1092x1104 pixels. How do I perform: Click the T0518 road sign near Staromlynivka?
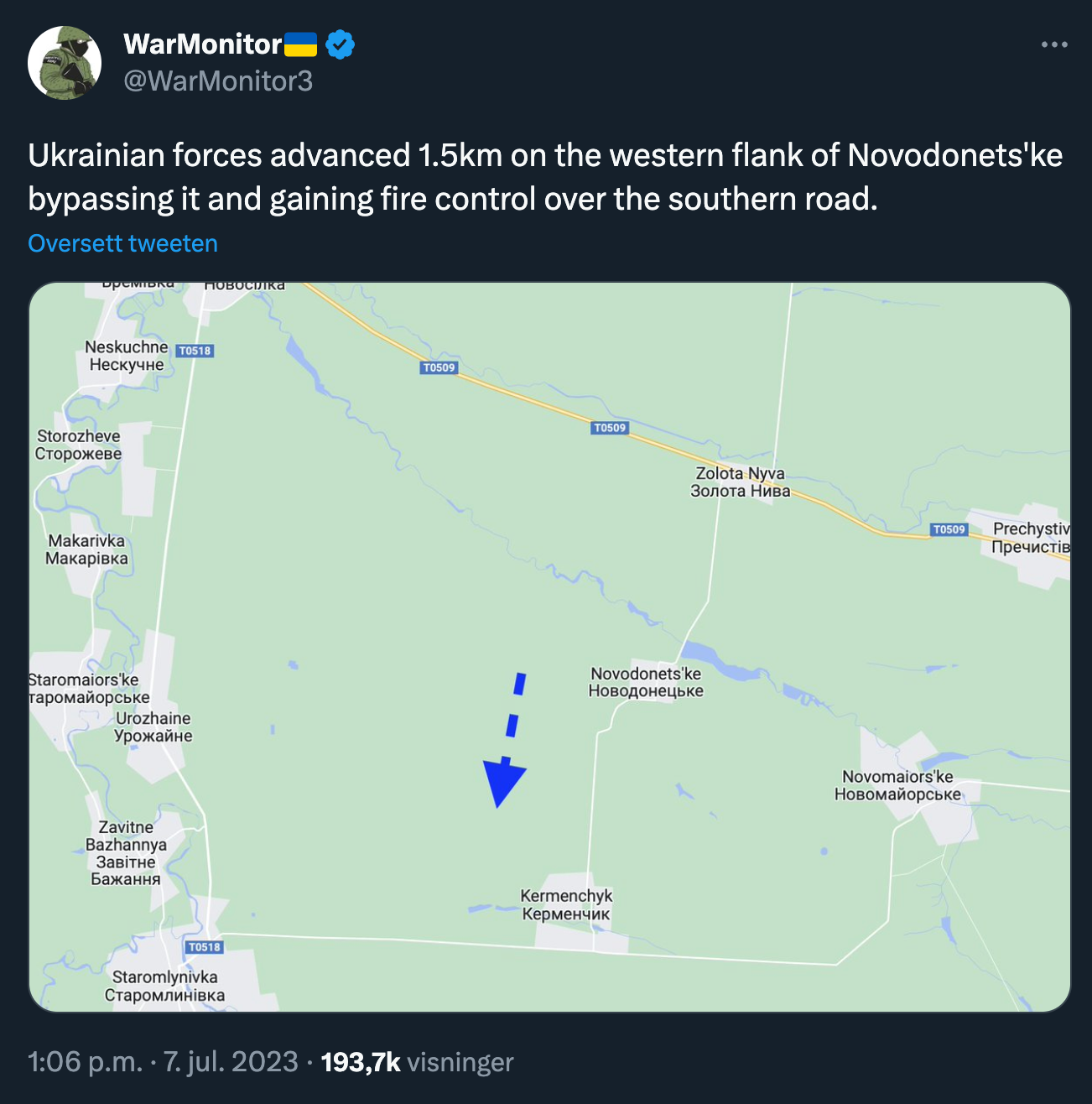(205, 947)
